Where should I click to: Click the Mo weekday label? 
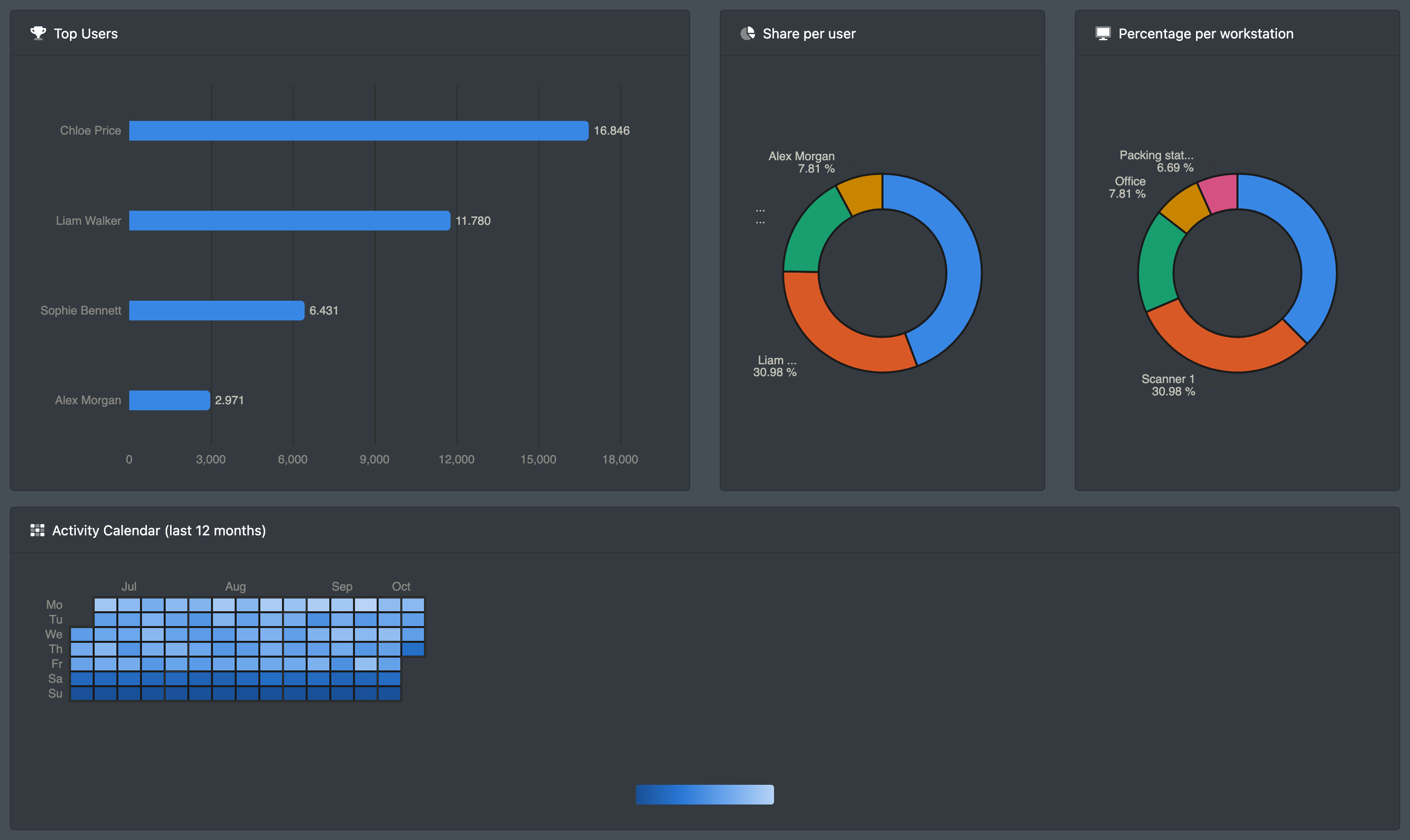click(54, 604)
